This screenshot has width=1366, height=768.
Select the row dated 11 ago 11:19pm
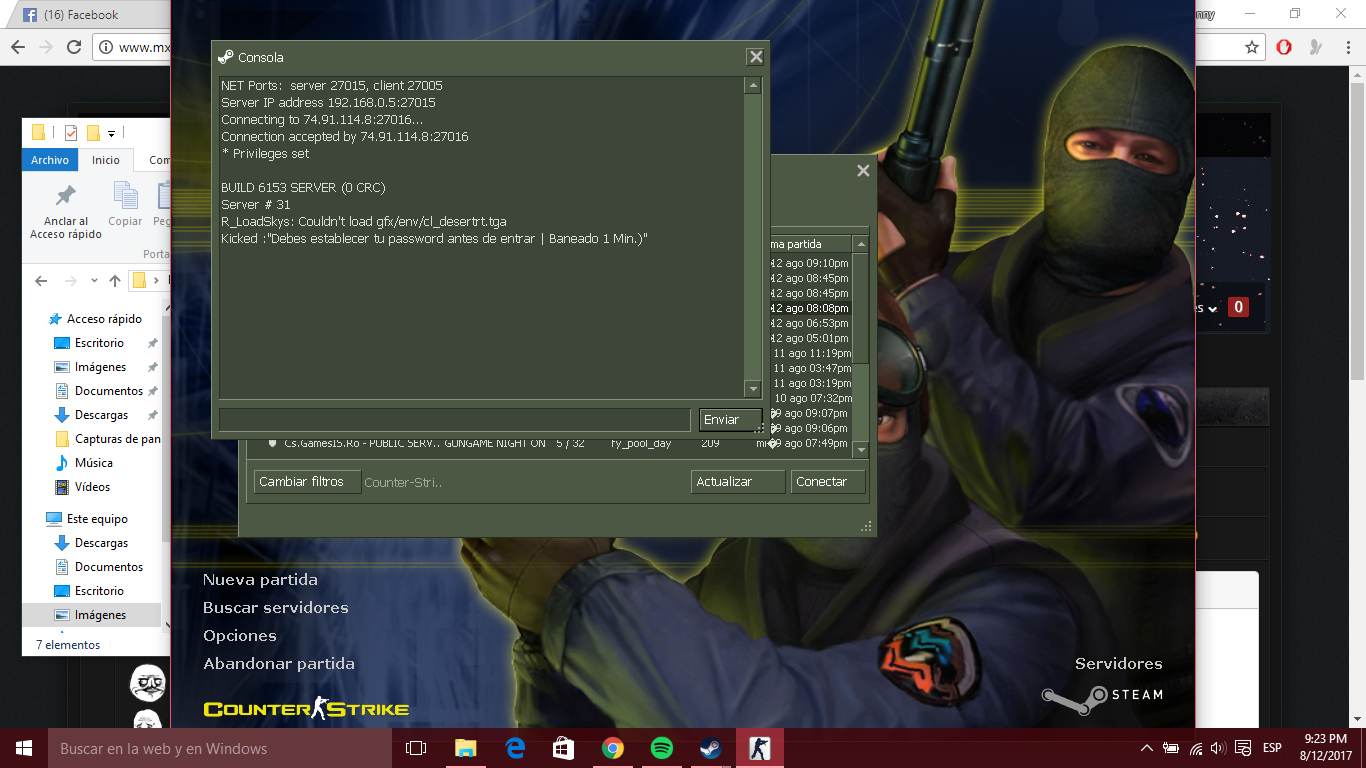[x=810, y=354]
